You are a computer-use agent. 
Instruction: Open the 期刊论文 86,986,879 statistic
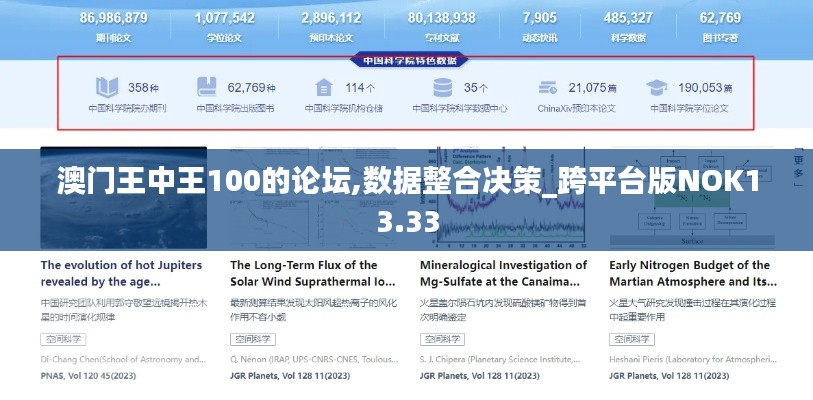click(x=113, y=26)
